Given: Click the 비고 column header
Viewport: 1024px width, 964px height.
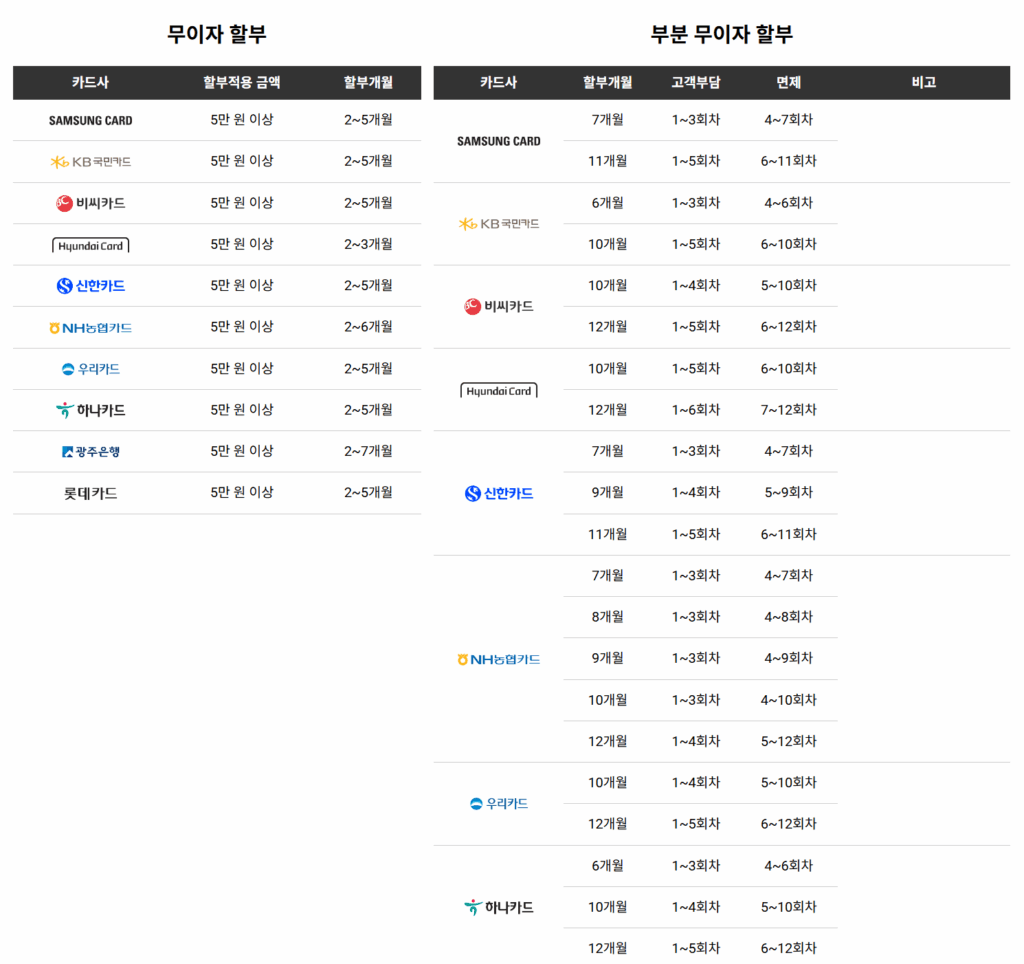Looking at the screenshot, I should point(923,82).
